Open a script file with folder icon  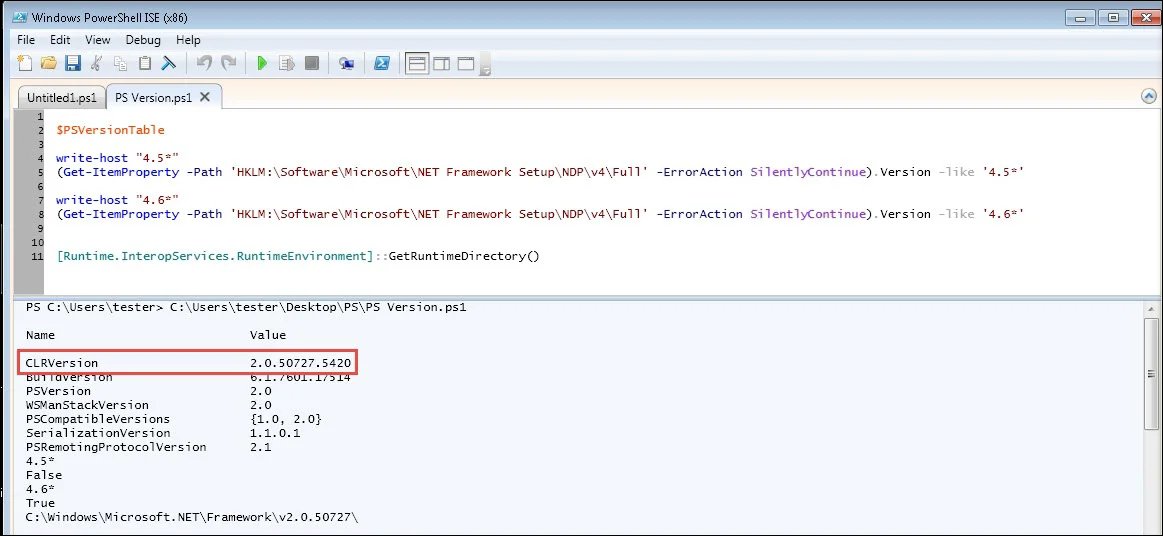click(x=48, y=64)
